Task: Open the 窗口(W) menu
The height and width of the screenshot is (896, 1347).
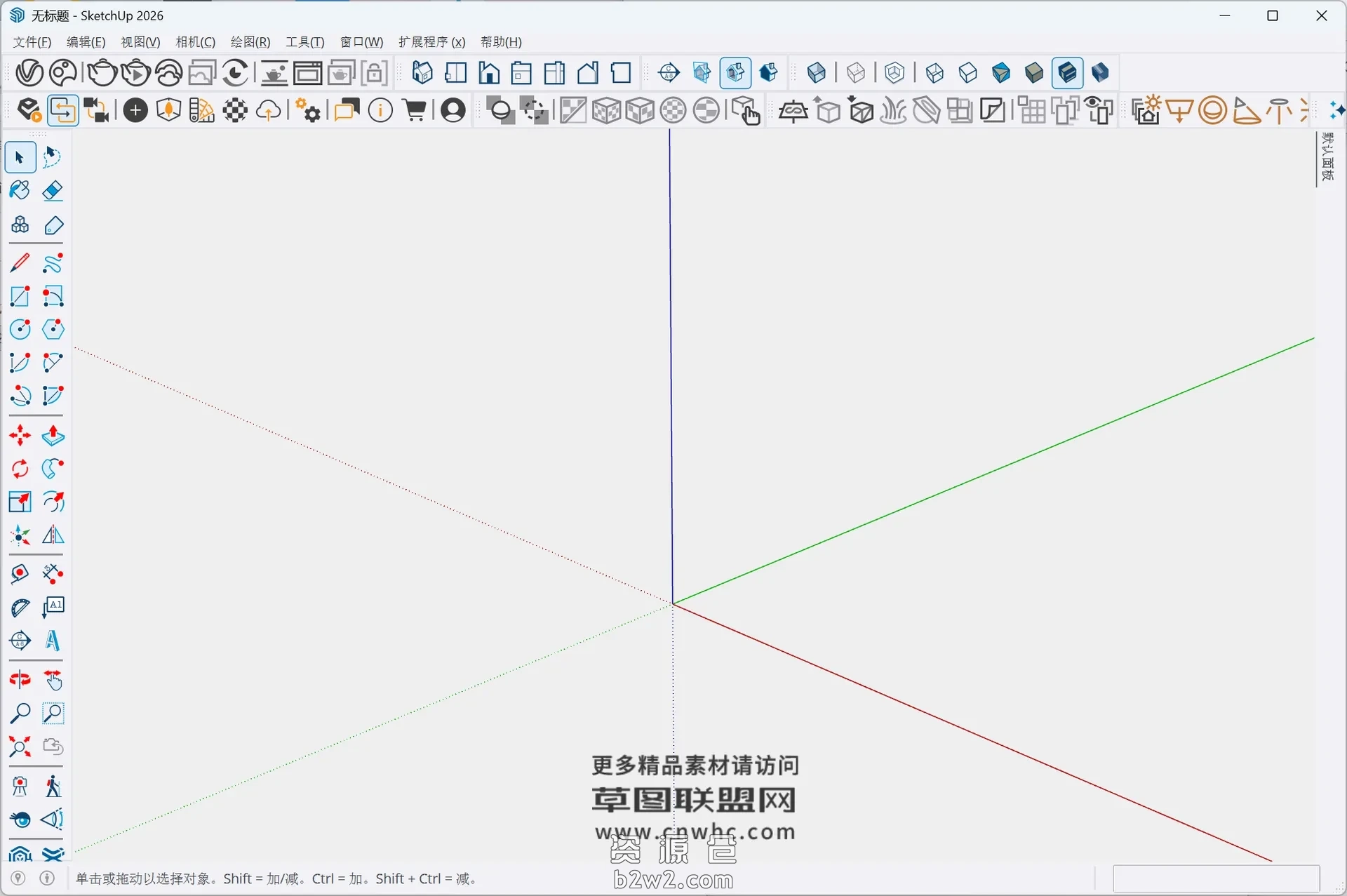Action: pos(361,42)
